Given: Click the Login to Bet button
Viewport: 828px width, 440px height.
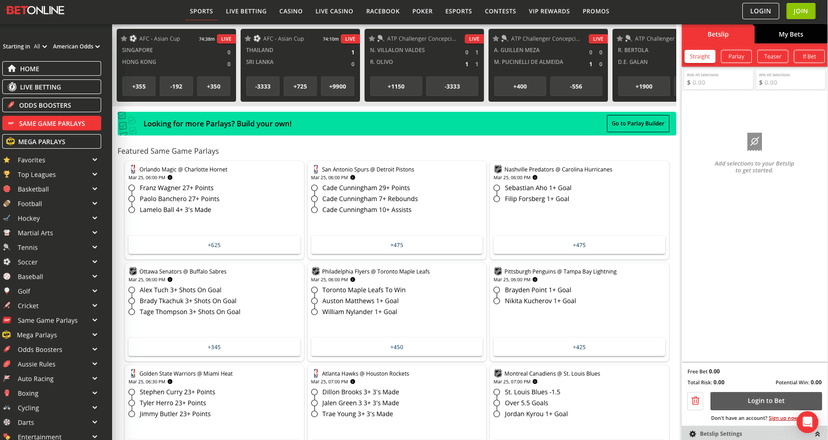Looking at the screenshot, I should click(x=766, y=401).
